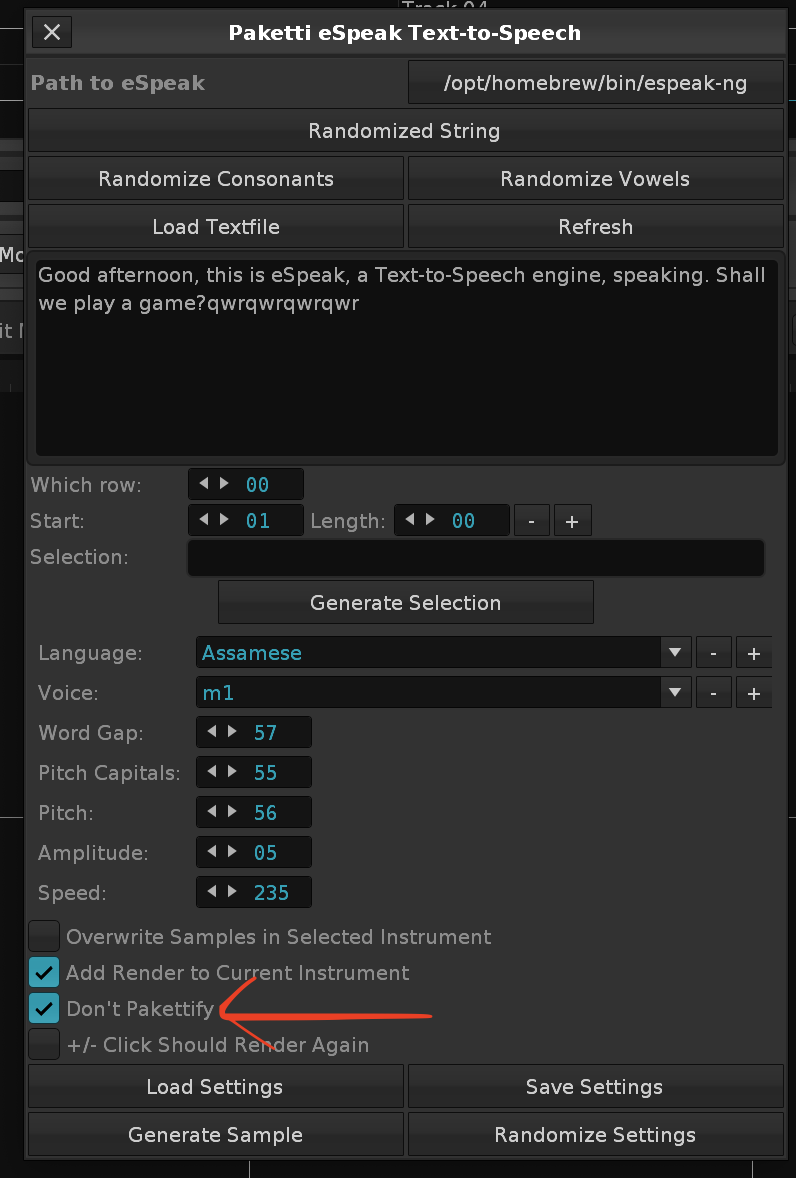The height and width of the screenshot is (1178, 796).
Task: Enable Overwrite Samples in Selected Instrument
Action: tap(44, 937)
